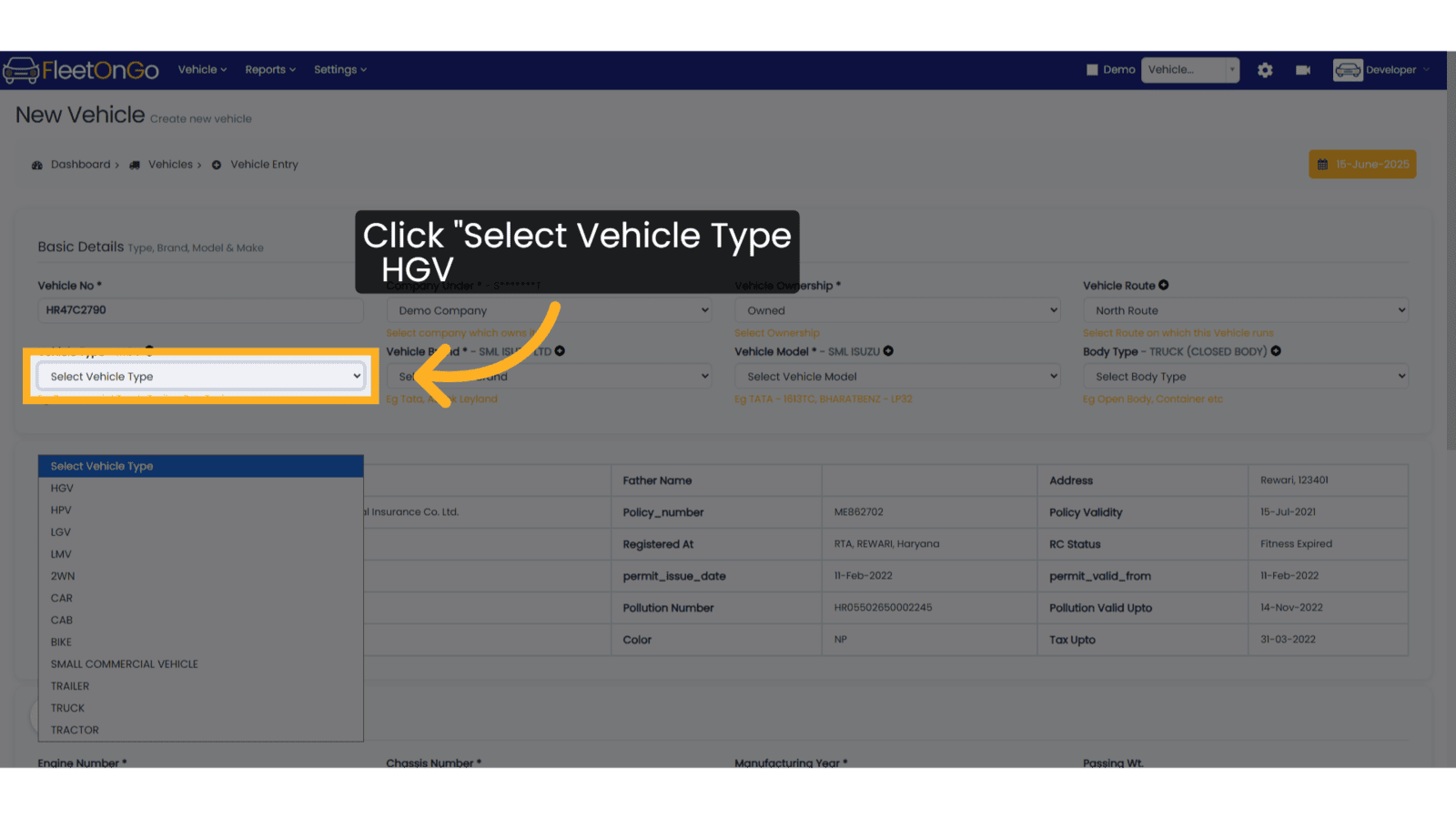Open the Settings menu
This screenshot has height=819, width=1456.
click(340, 70)
